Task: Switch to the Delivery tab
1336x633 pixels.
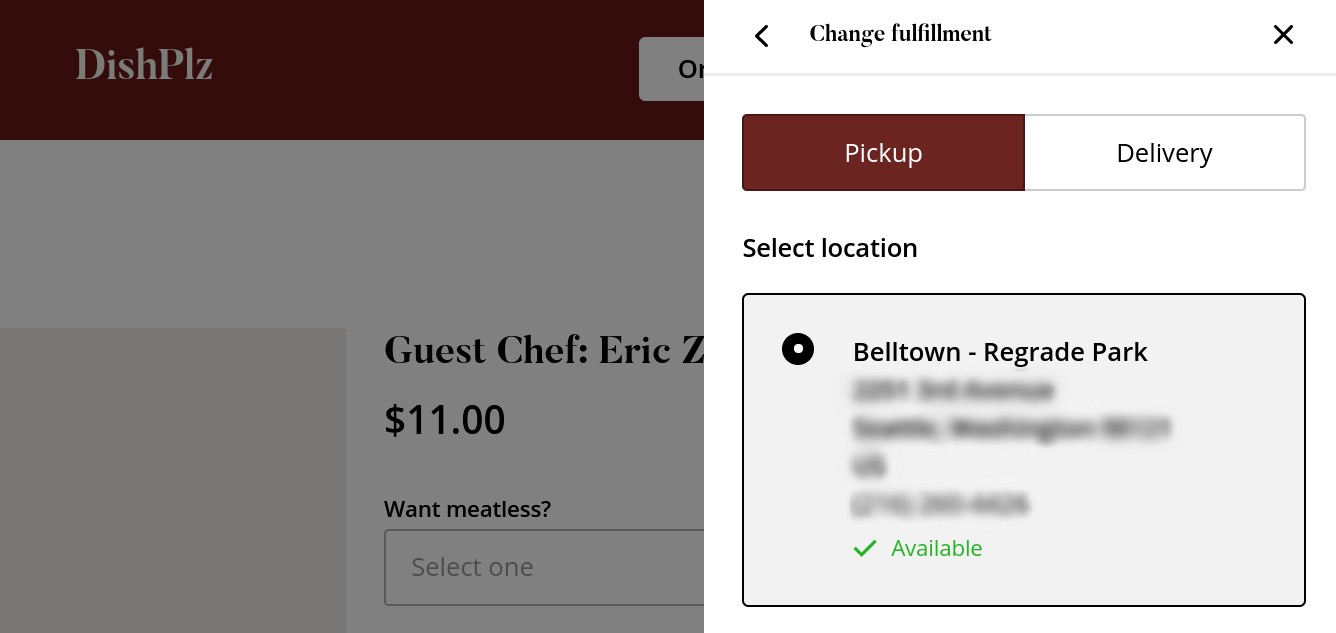Action: [1164, 153]
